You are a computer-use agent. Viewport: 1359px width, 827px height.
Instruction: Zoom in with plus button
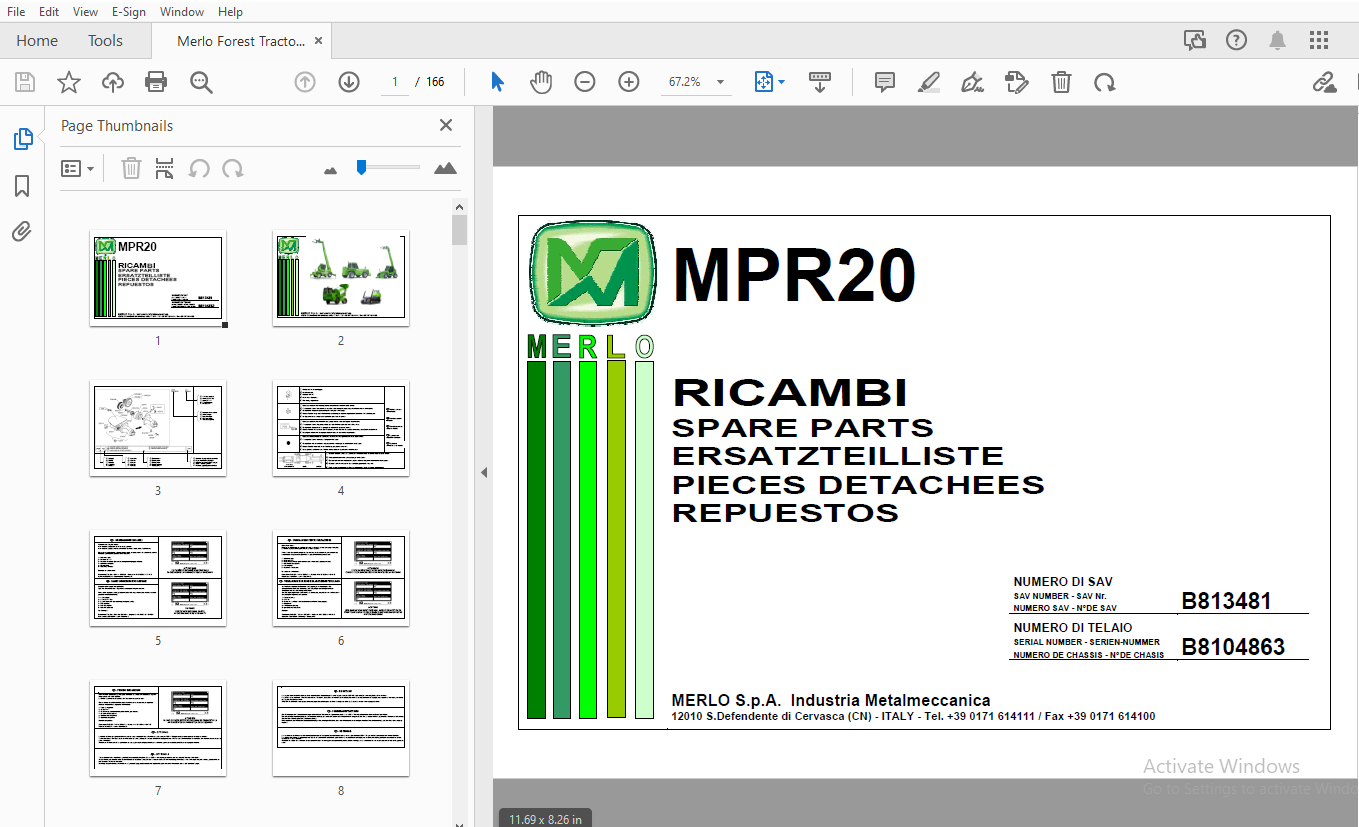point(629,82)
